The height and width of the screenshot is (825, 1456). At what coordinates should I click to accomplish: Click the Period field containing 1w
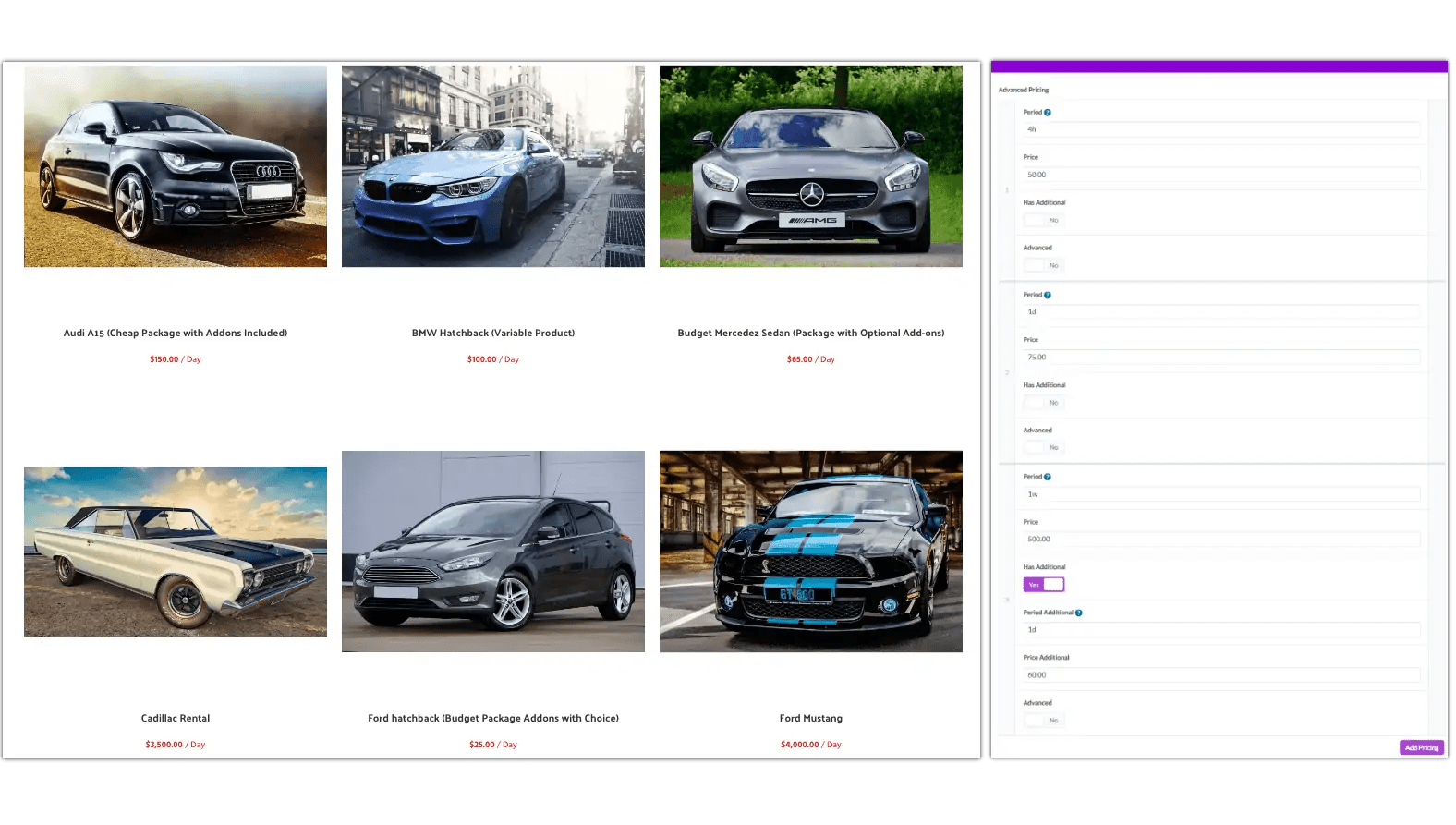(1221, 494)
